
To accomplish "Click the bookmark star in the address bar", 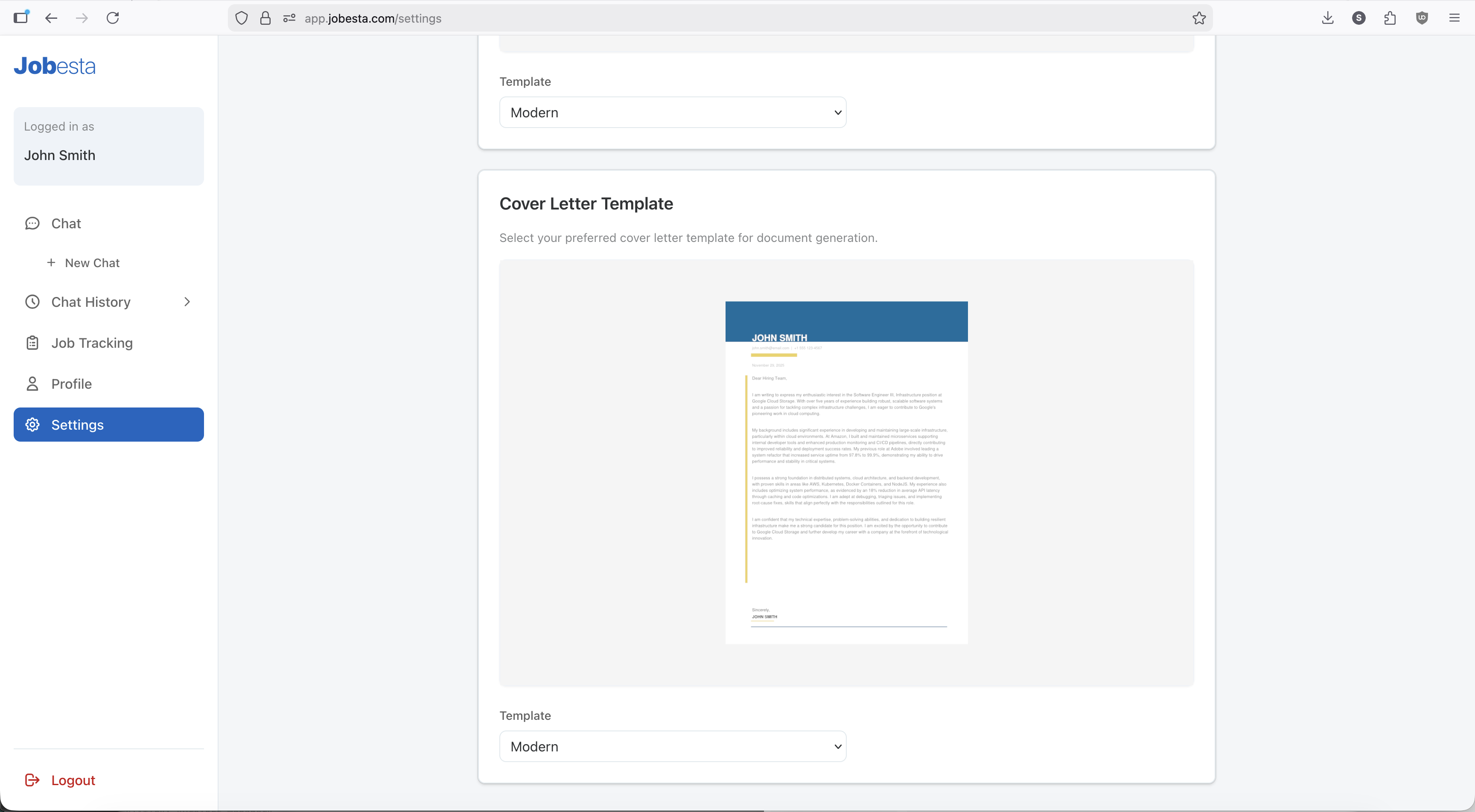I will tap(1199, 18).
